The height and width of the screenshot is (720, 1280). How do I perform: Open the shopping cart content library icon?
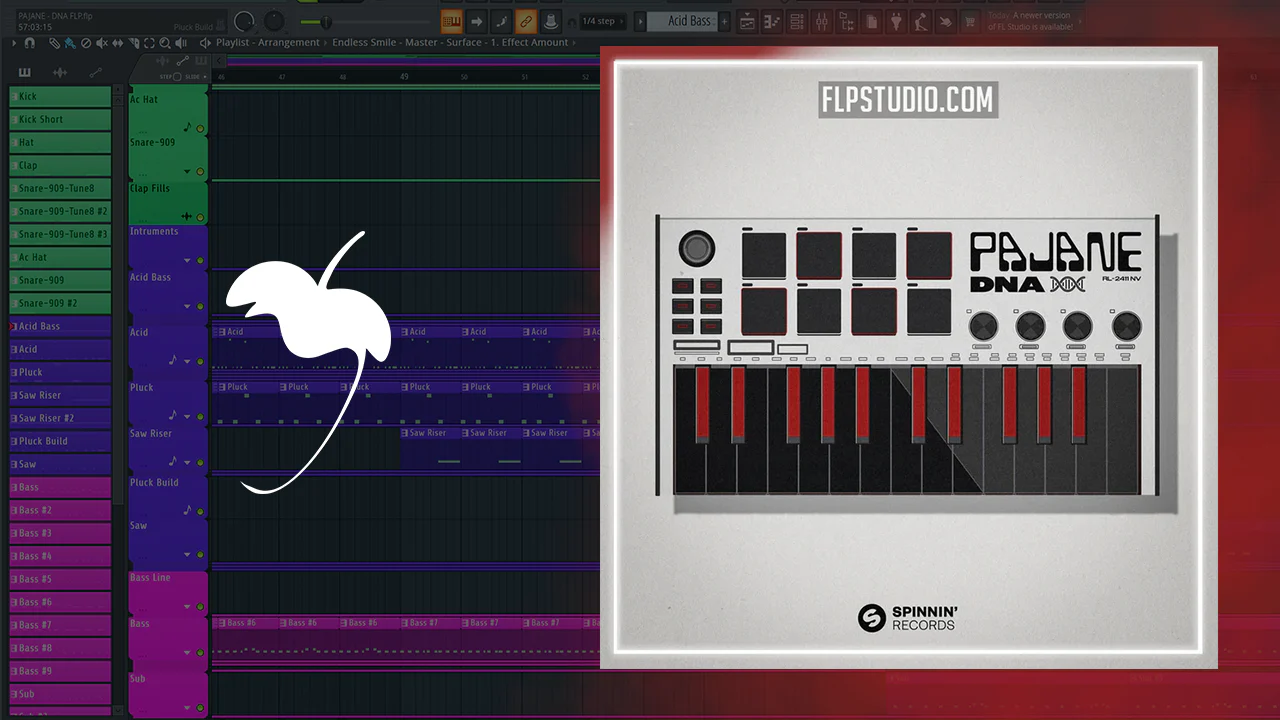(x=970, y=21)
